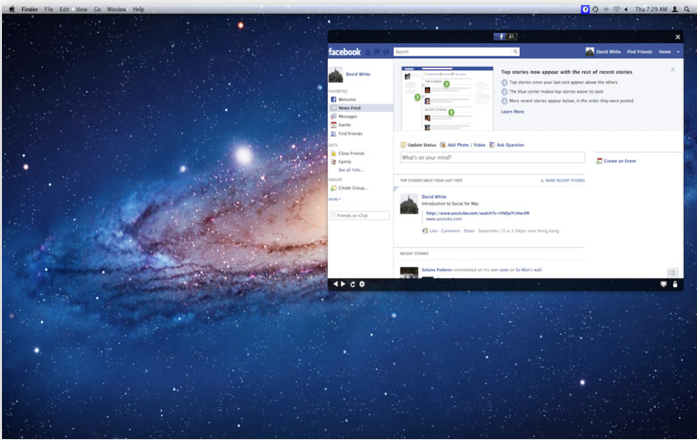Screen dimensions: 697x440
Task: Open messages icon in Facebook header
Action: (377, 52)
